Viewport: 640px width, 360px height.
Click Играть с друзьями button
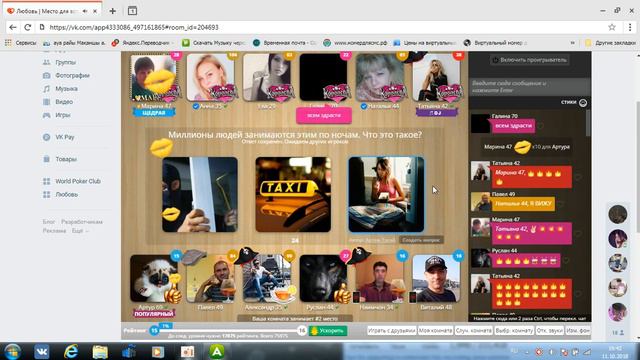pyautogui.click(x=391, y=331)
